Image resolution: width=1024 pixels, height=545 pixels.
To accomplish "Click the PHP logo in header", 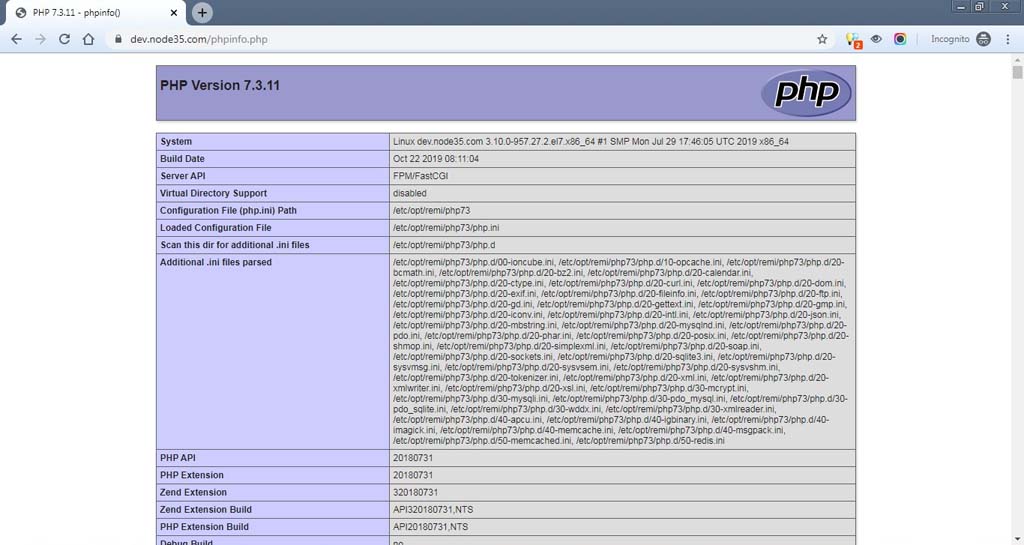I will [806, 93].
